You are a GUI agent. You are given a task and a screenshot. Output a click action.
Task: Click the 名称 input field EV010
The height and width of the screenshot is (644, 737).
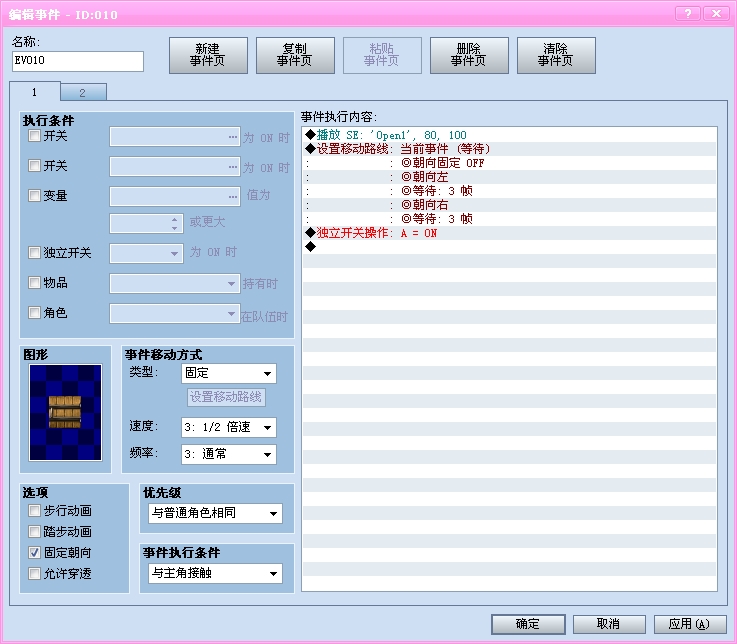click(78, 61)
